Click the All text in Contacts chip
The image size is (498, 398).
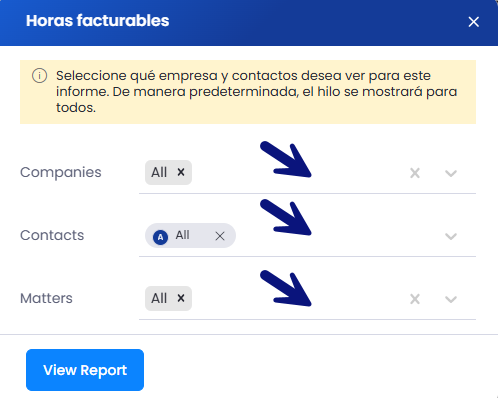183,235
